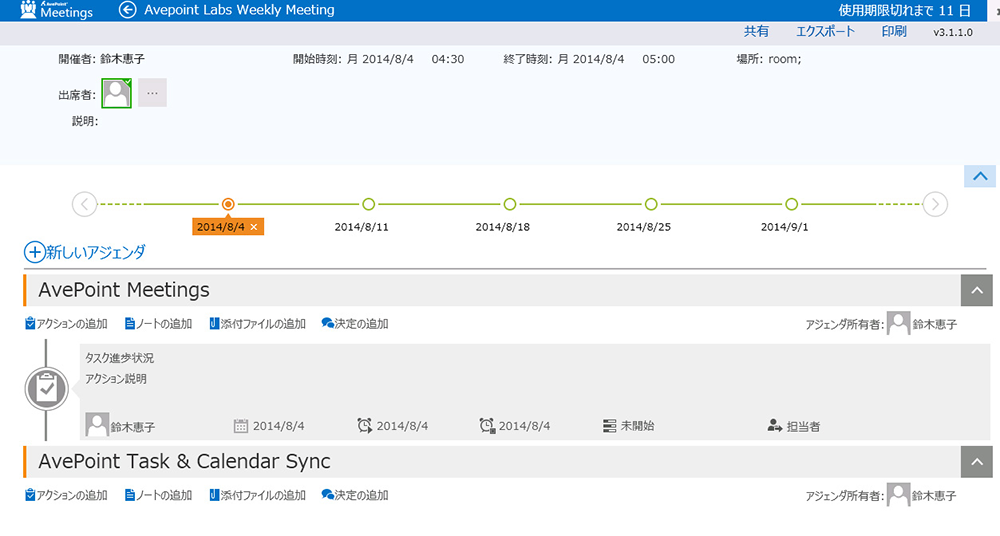Select the 2014/8/25 timeline marker
The height and width of the screenshot is (536, 1000).
[651, 204]
